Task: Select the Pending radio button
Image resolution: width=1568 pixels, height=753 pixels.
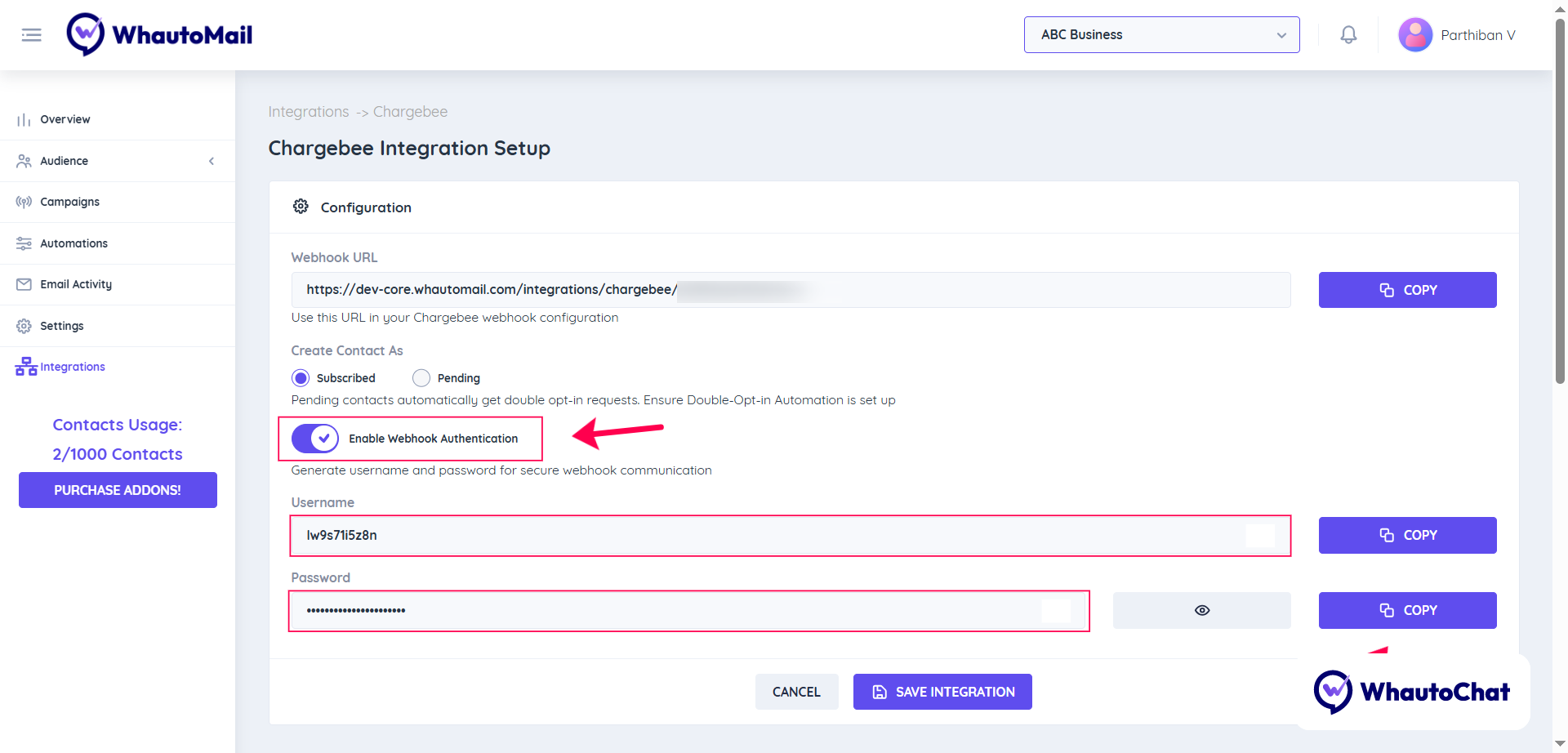Action: 421,378
